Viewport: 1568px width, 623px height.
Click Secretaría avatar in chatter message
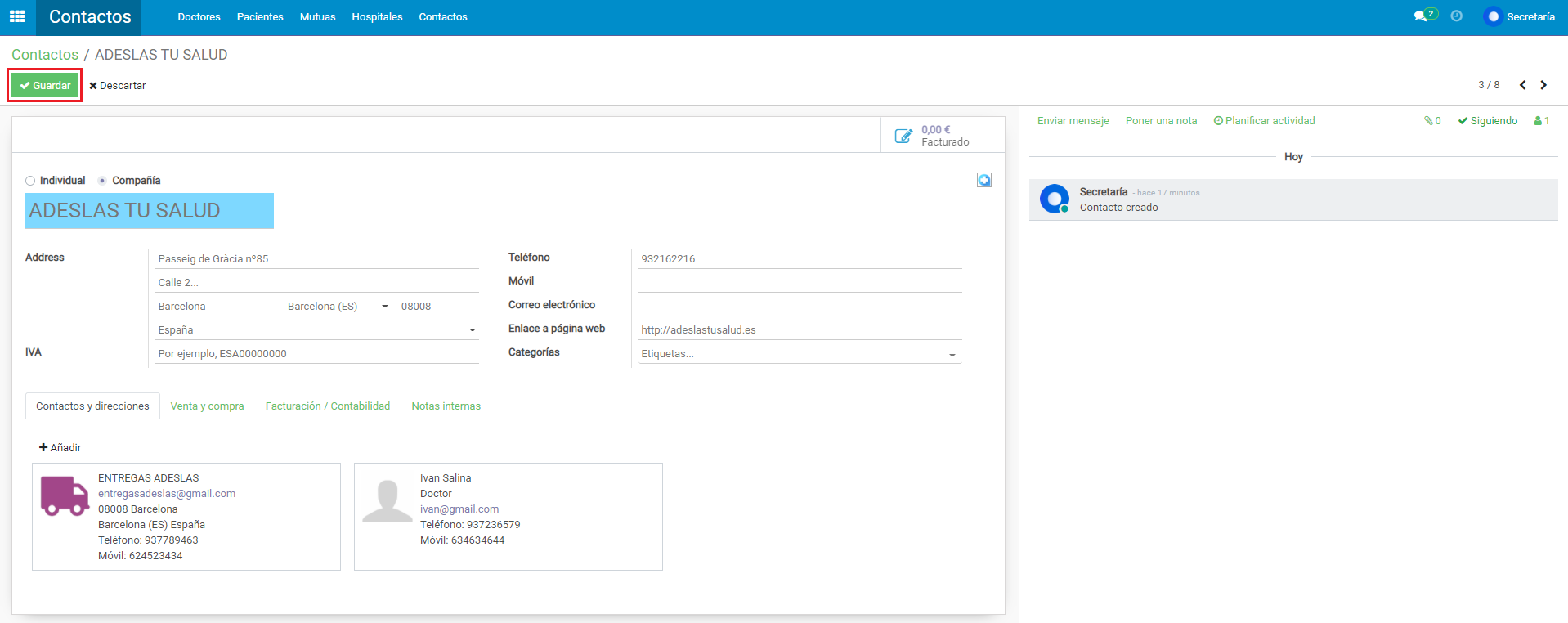tap(1055, 199)
